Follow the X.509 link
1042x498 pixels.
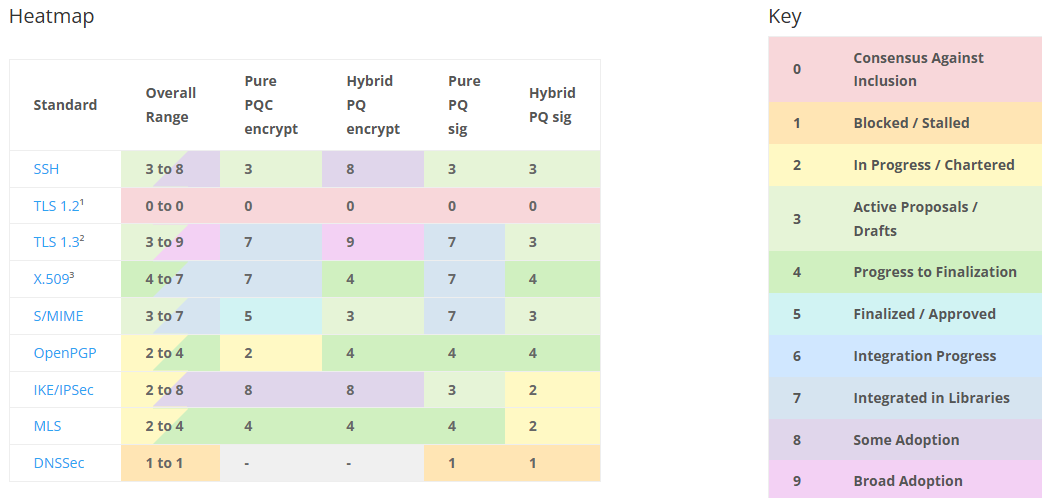click(x=52, y=279)
